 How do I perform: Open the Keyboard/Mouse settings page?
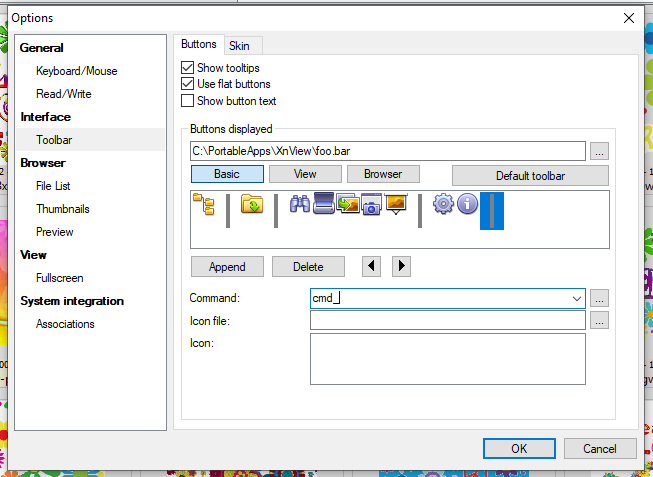[x=77, y=71]
